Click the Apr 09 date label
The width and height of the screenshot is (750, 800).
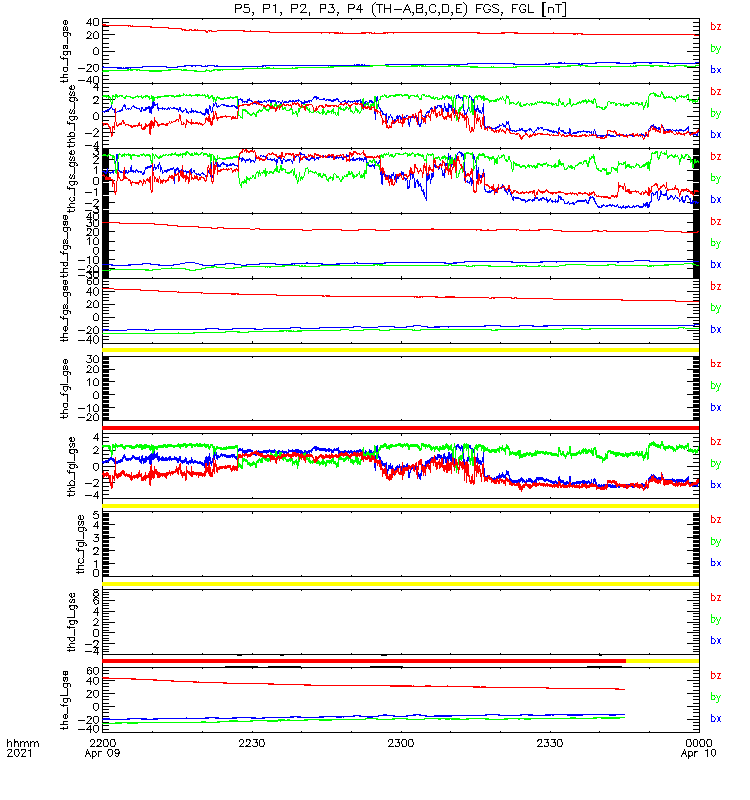[x=103, y=754]
